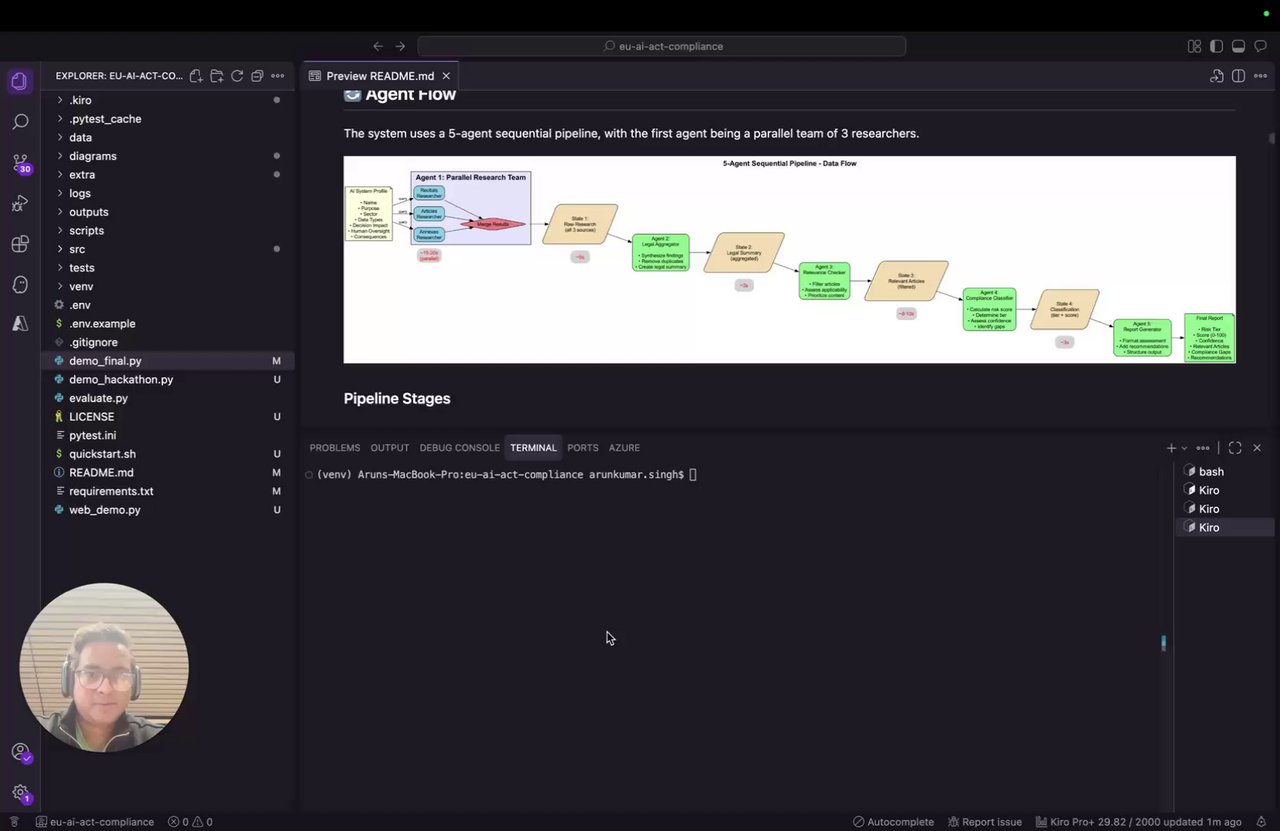Open the Search view in activity bar
The height and width of the screenshot is (831, 1280).
[20, 122]
